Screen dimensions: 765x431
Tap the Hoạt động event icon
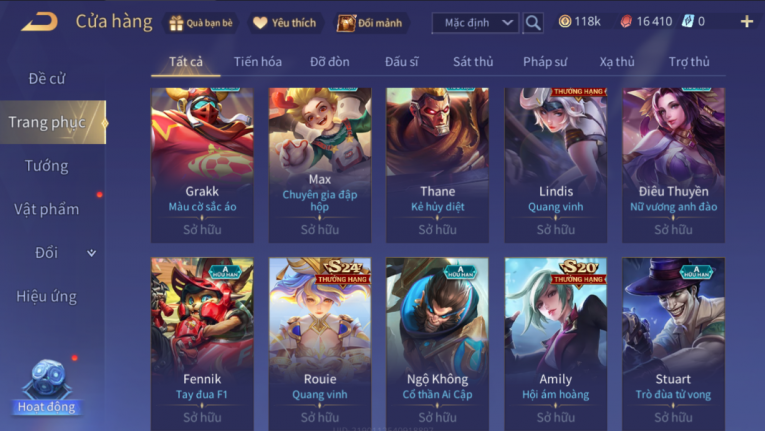46,387
